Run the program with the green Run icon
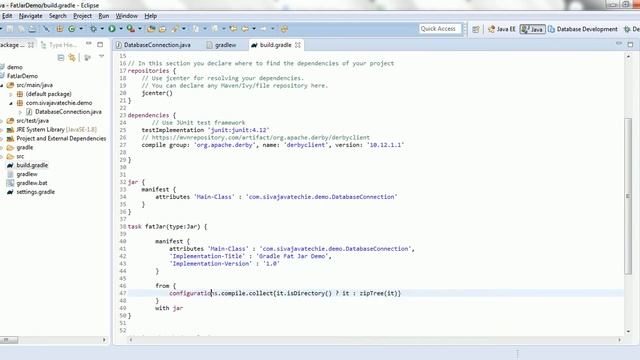This screenshot has width=640, height=360. pos(111,29)
